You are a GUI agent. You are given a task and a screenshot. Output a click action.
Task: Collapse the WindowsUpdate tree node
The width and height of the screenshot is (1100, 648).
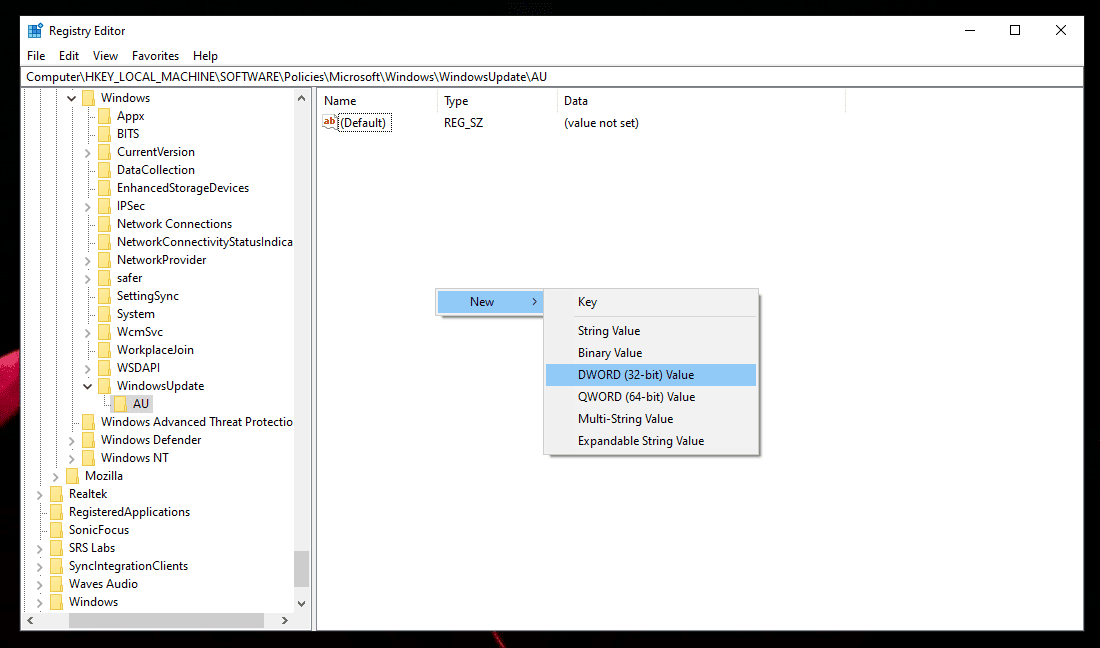click(88, 386)
